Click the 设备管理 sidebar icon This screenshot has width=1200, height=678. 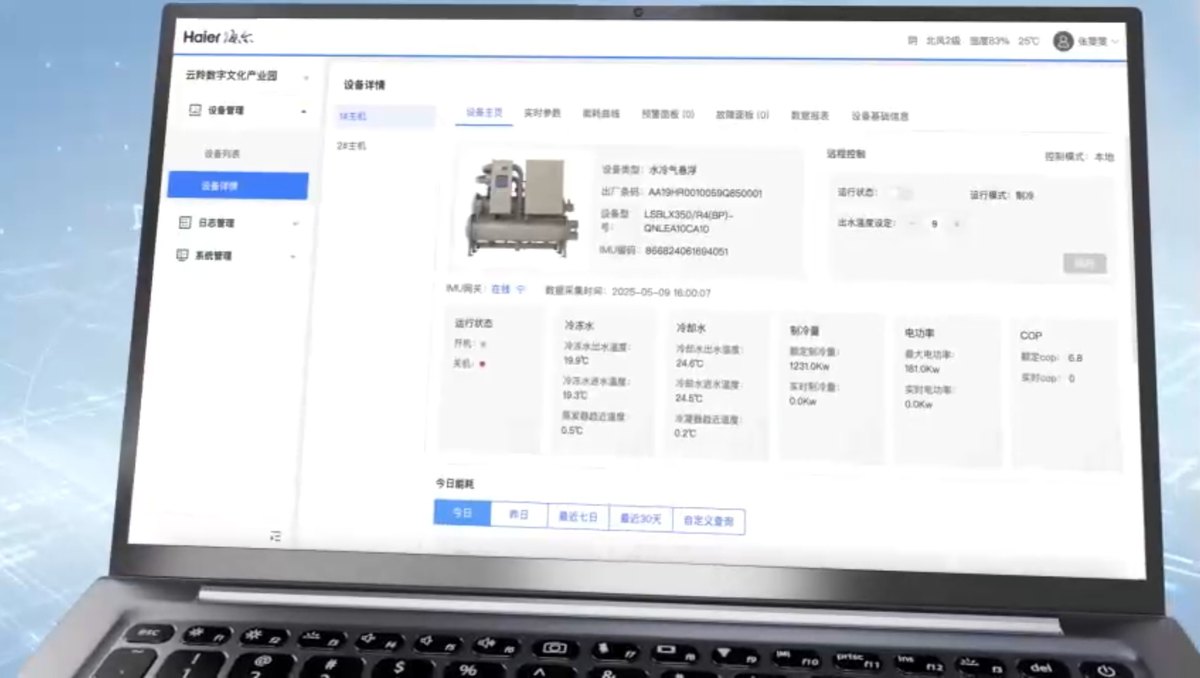pos(196,110)
